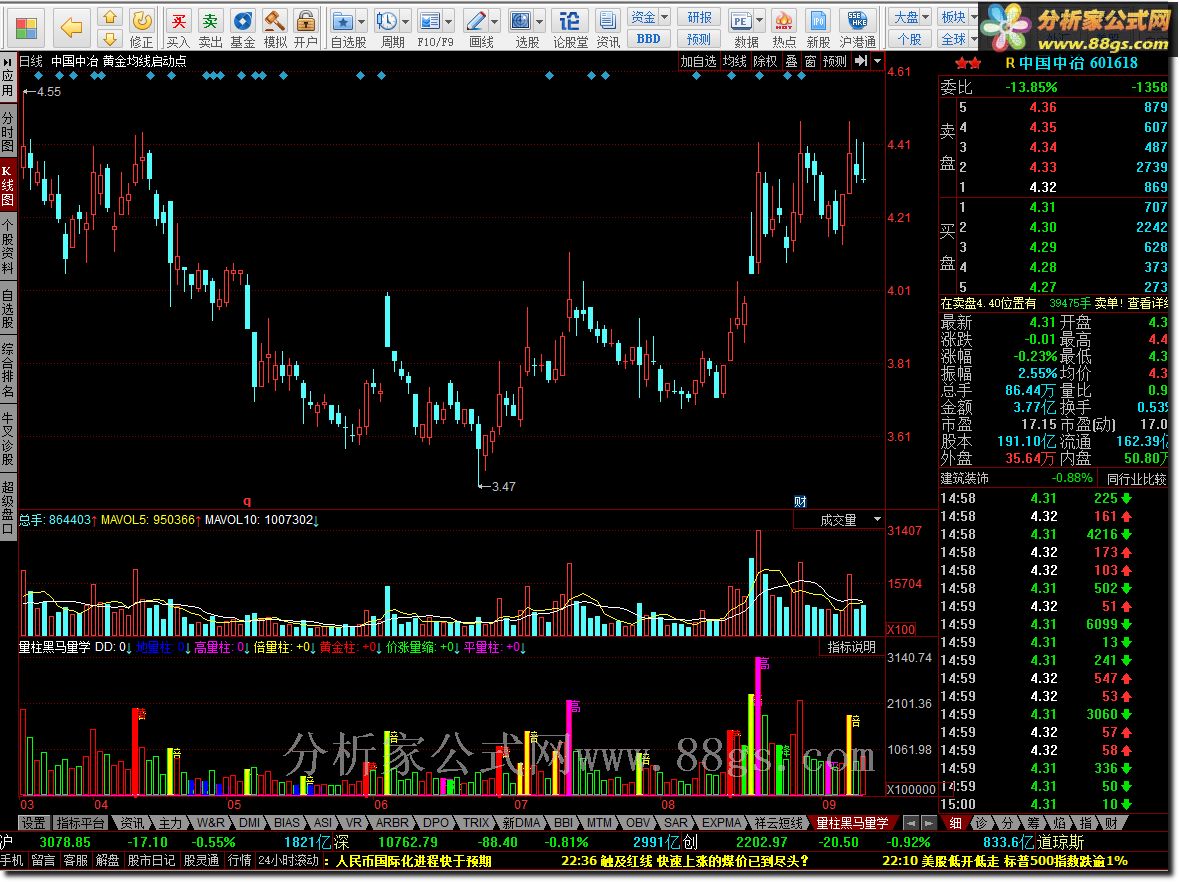Click the 同行业比较 link
1180x882 pixels.
pyautogui.click(x=1136, y=479)
